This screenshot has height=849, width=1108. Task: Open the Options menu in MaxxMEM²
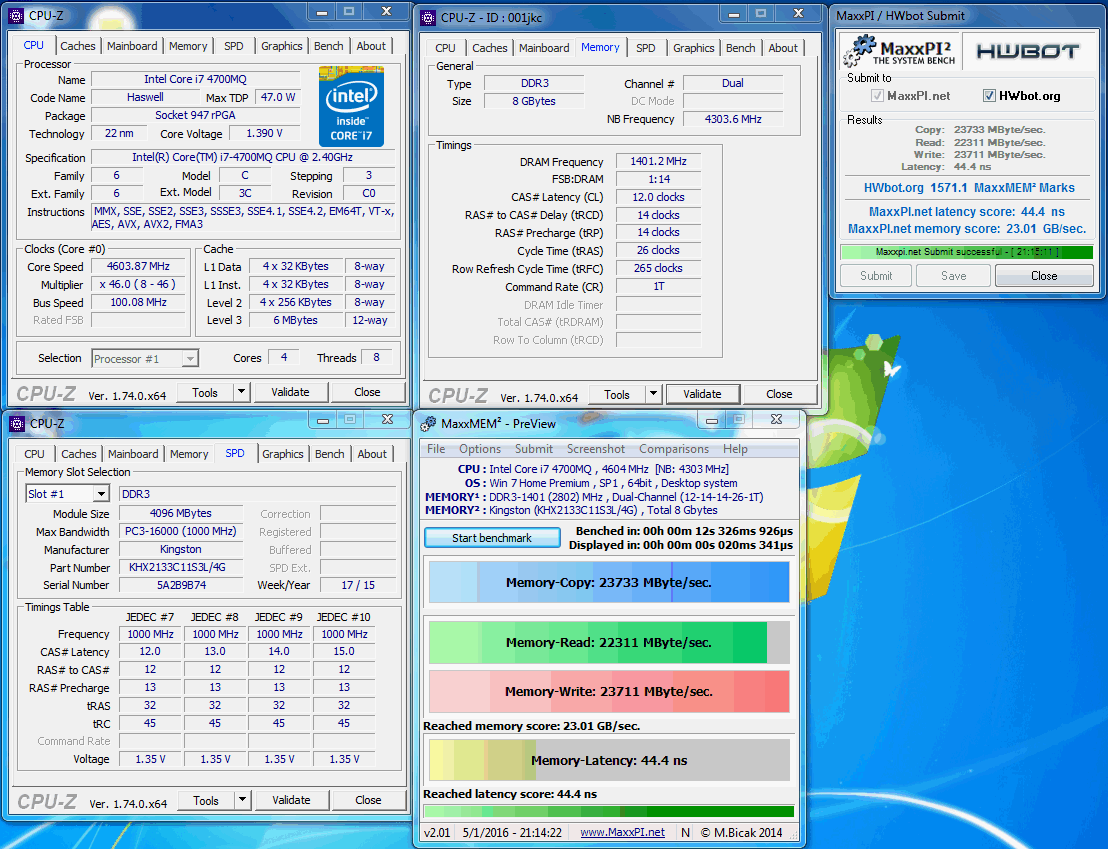pos(480,449)
